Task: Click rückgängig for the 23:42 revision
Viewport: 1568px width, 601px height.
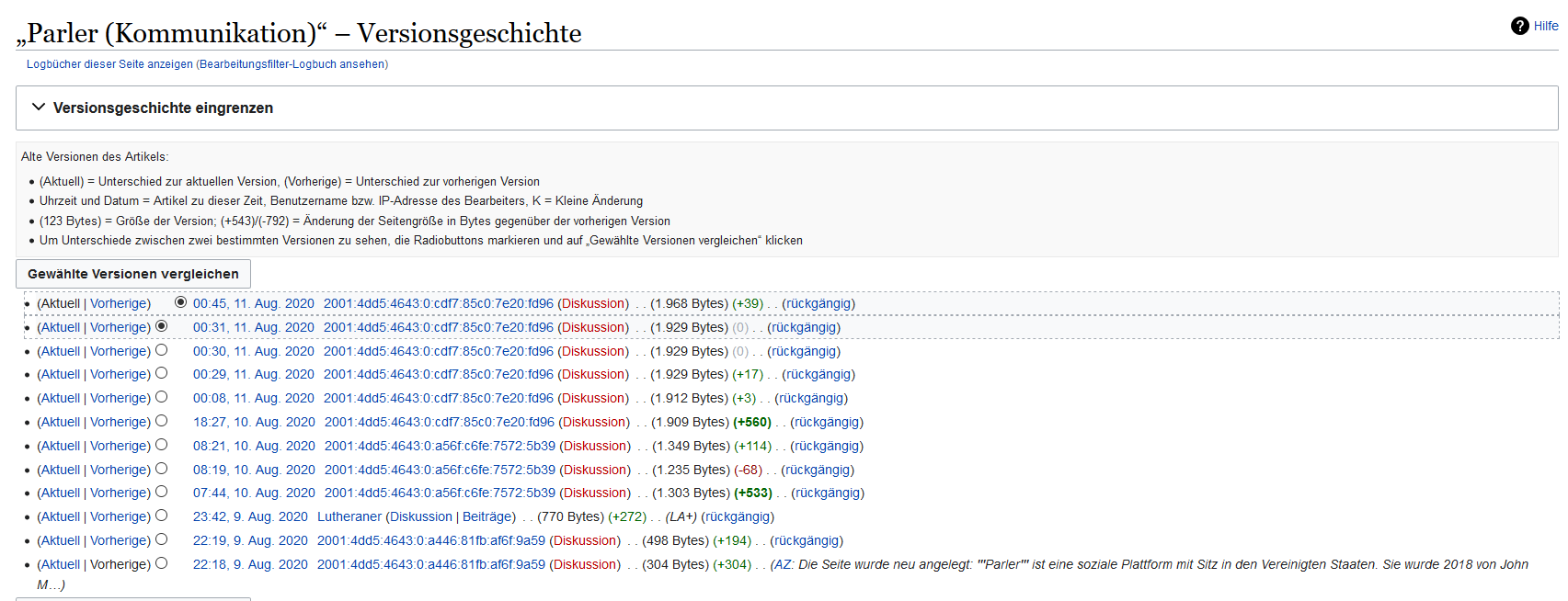Action: [x=738, y=517]
